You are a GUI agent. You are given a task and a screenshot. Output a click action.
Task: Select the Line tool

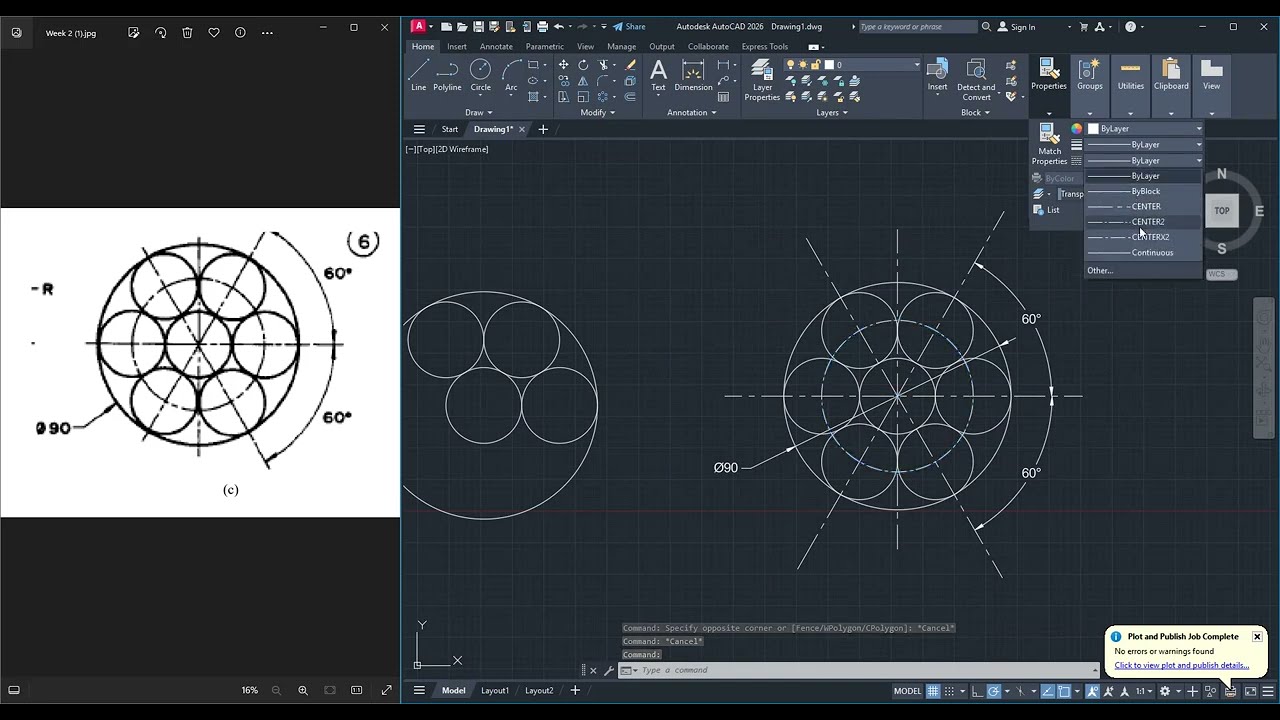coord(418,75)
